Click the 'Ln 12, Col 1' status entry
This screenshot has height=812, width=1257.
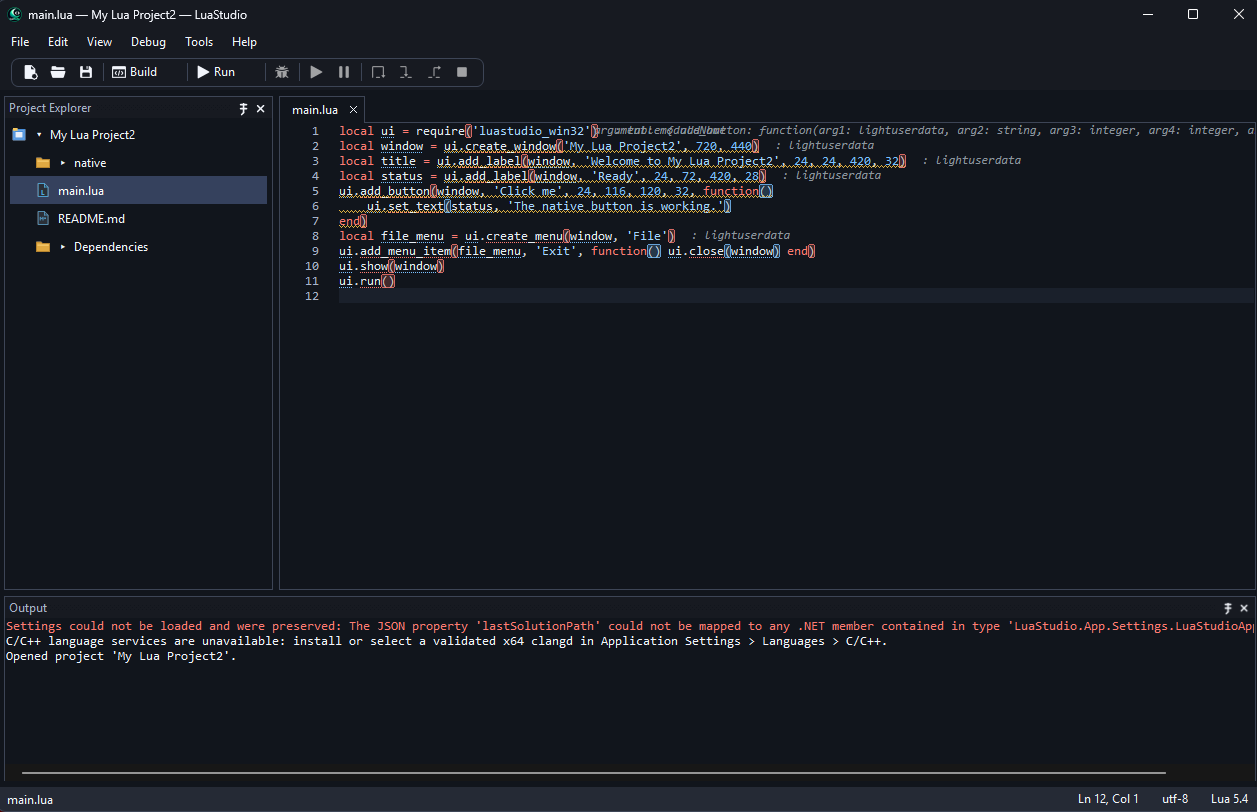[1108, 799]
